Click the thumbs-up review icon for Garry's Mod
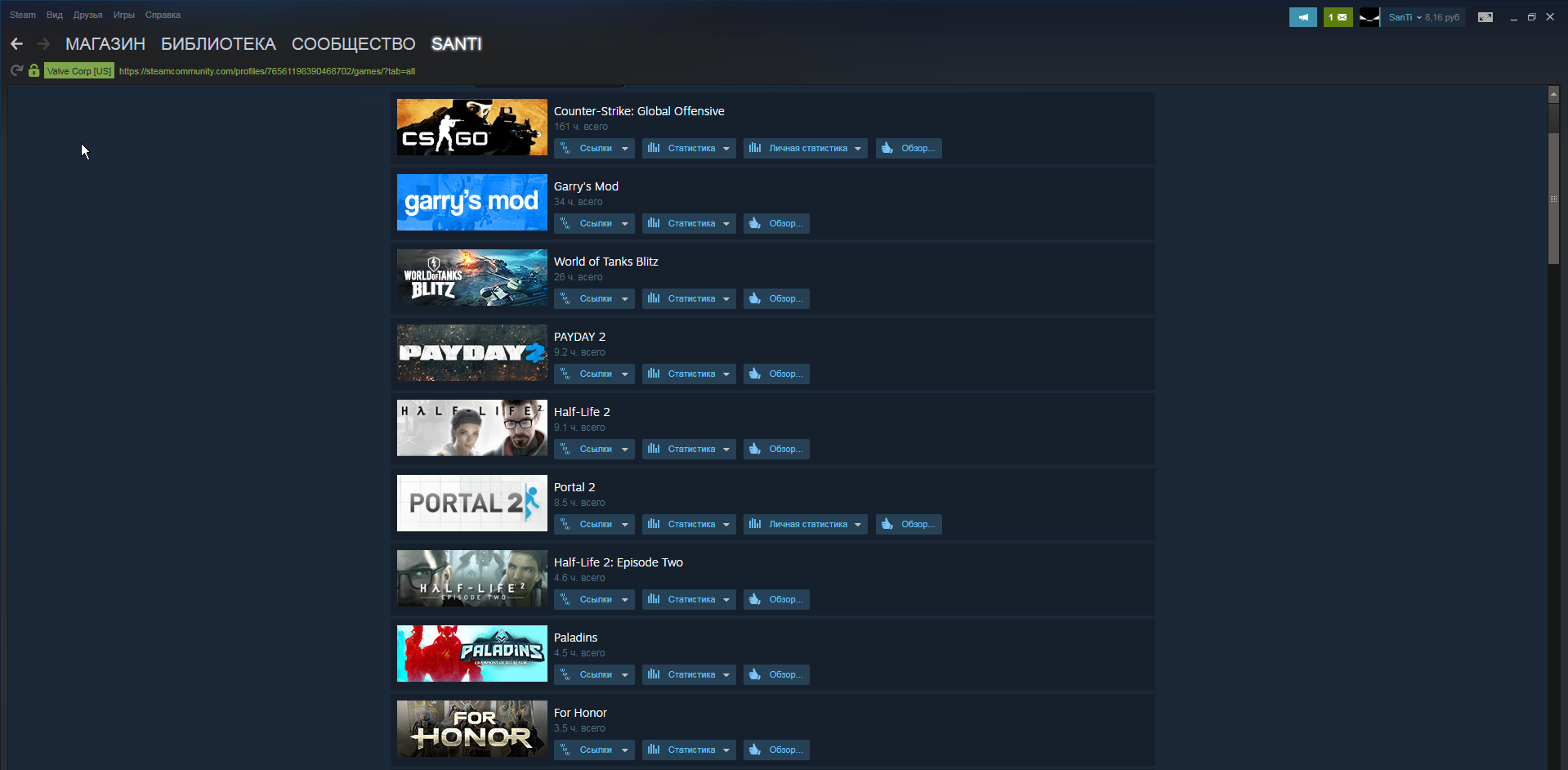 tap(755, 223)
